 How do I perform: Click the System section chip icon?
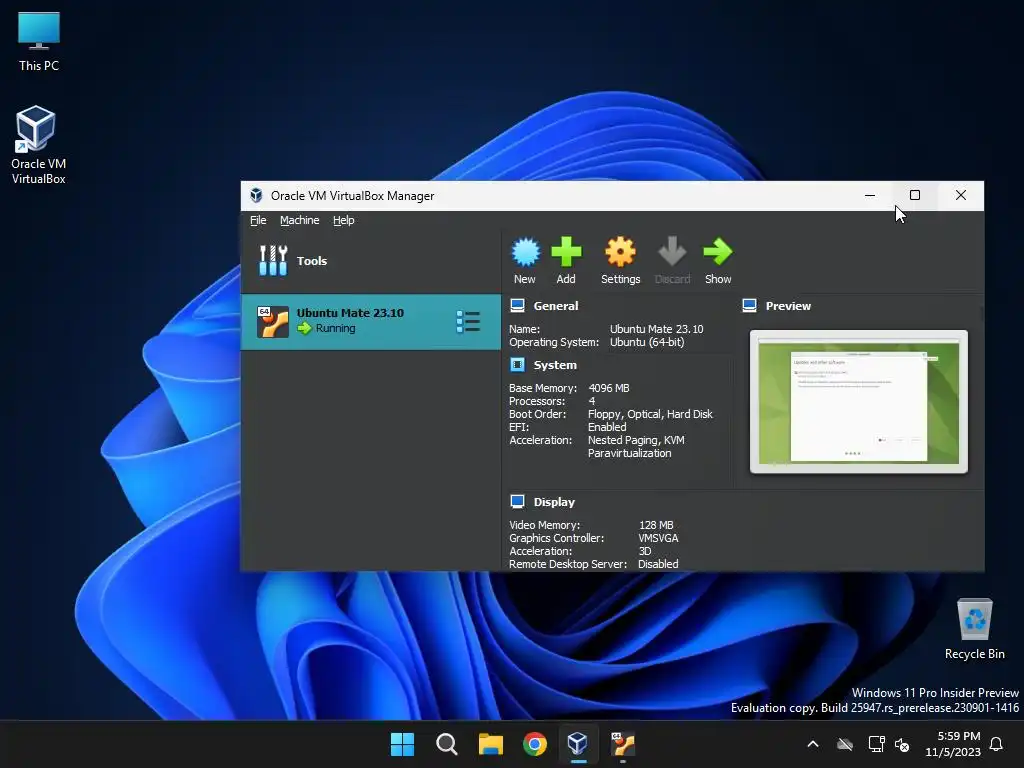pyautogui.click(x=517, y=364)
